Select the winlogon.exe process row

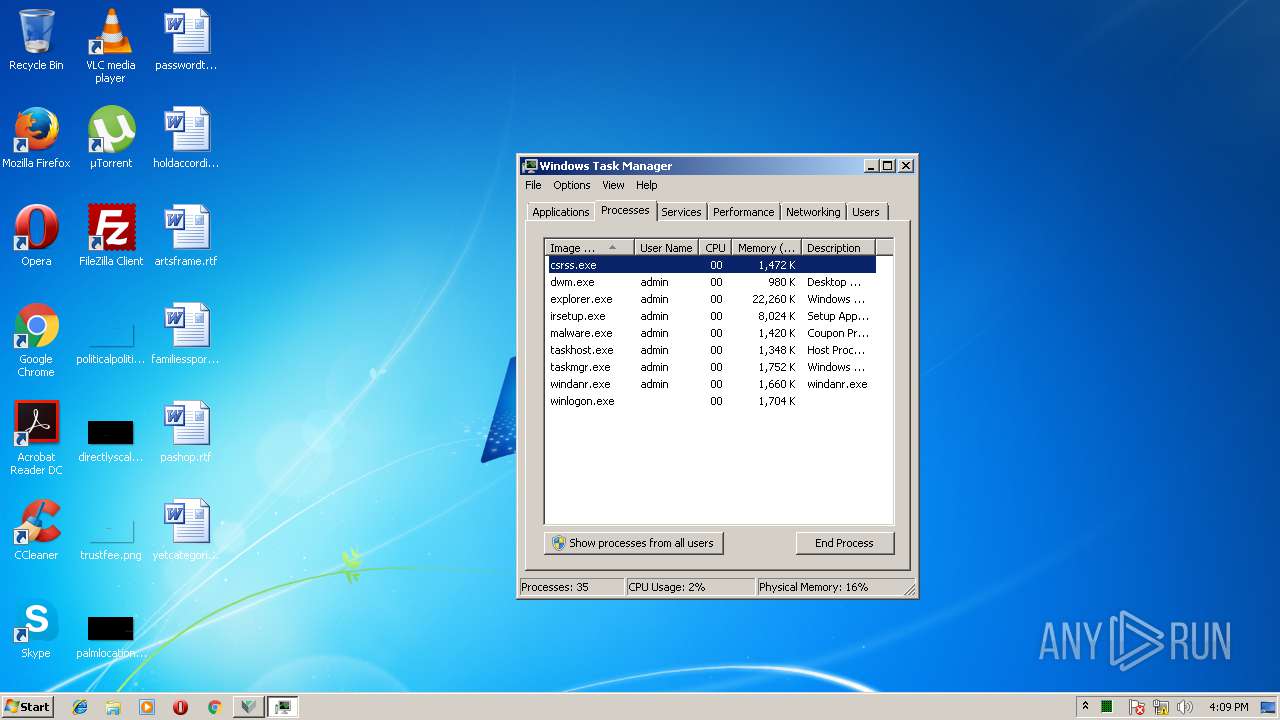(711, 401)
